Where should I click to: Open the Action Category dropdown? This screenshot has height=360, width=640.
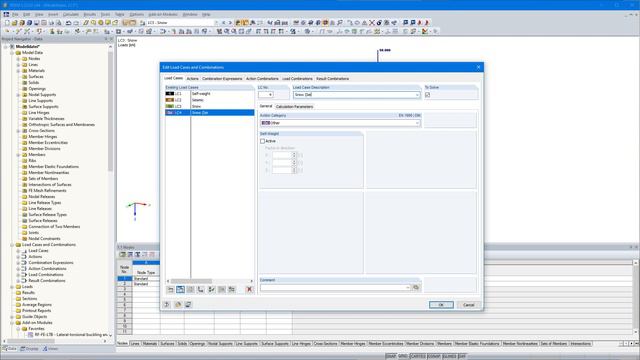click(x=417, y=123)
